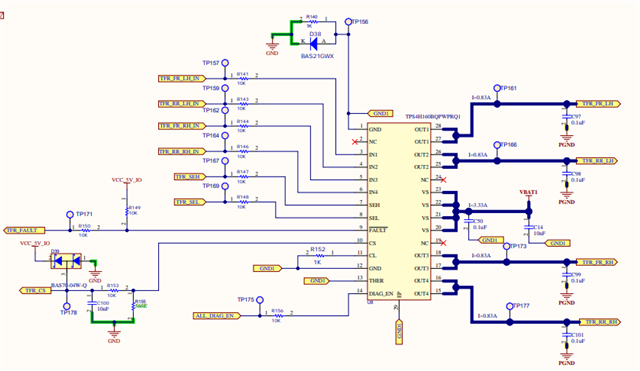
Task: Select dual diode D39 symbol
Action: point(66,260)
